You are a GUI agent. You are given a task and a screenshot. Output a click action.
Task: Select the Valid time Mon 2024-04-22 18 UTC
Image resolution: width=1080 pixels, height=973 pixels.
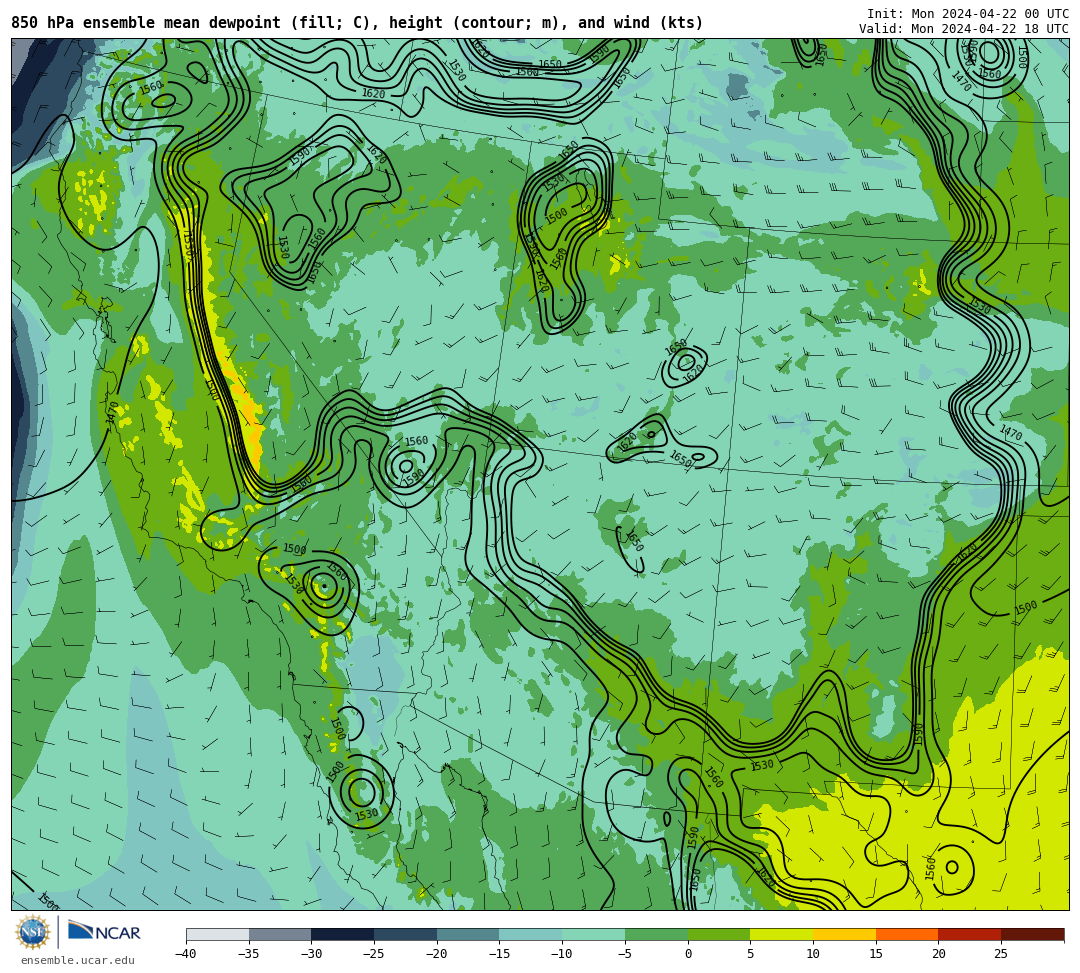coord(964,29)
